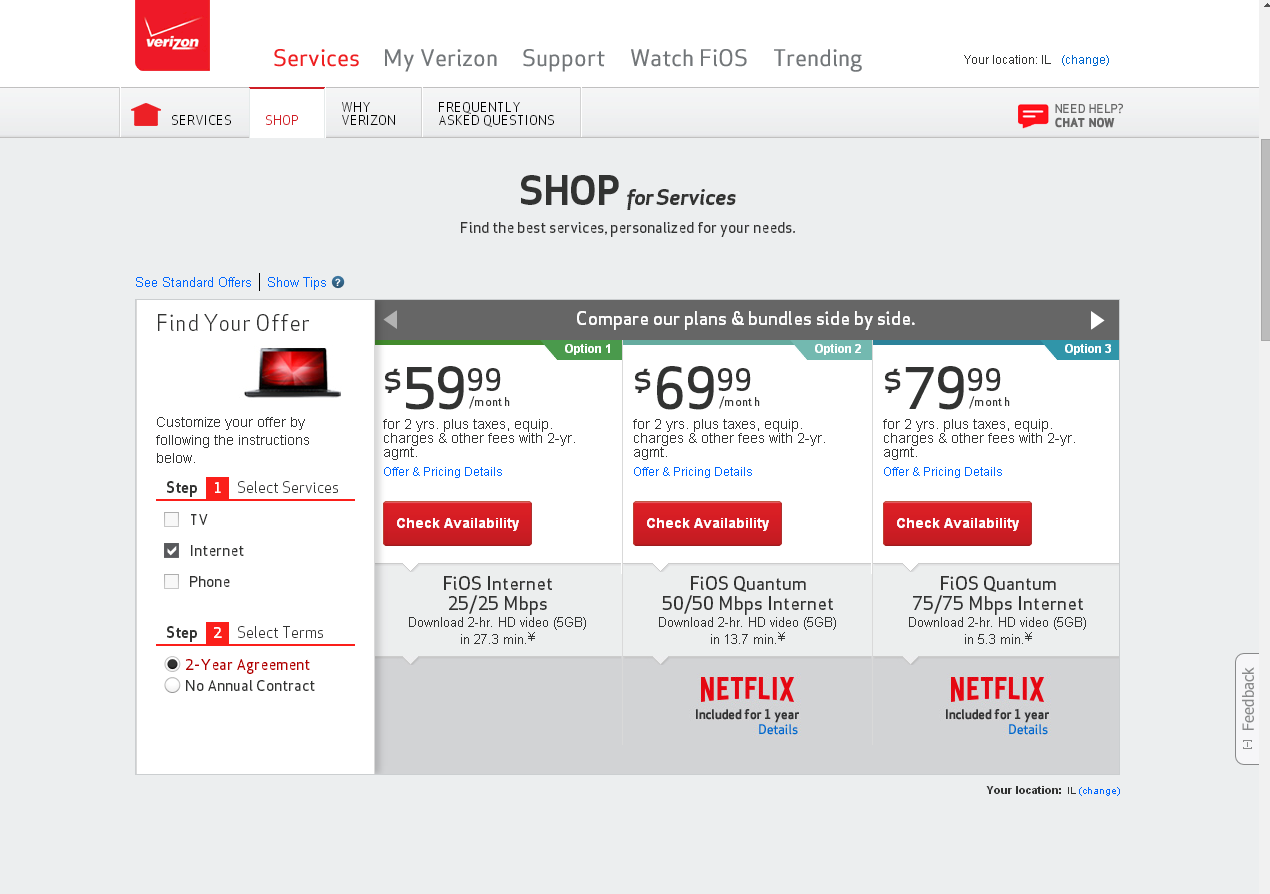The width and height of the screenshot is (1270, 894).
Task: Click the Option 1 green label tab
Action: (x=584, y=350)
